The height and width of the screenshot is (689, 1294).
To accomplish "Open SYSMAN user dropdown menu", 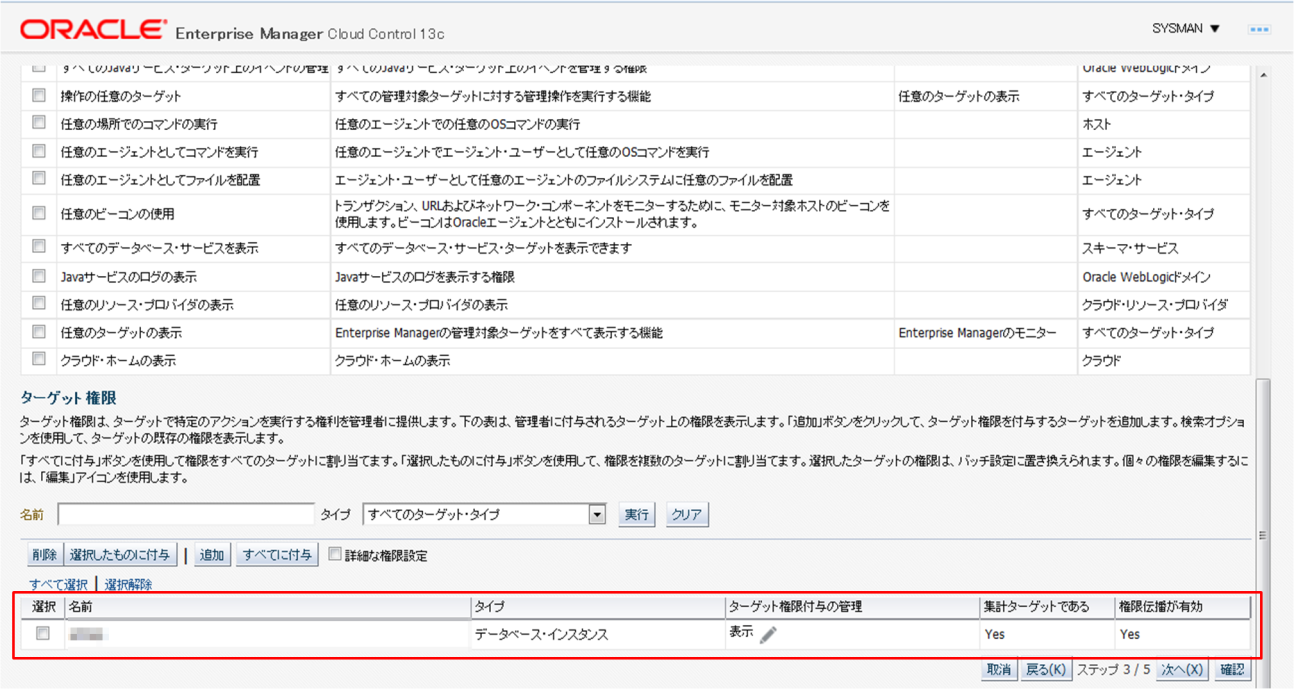I will pyautogui.click(x=1186, y=29).
